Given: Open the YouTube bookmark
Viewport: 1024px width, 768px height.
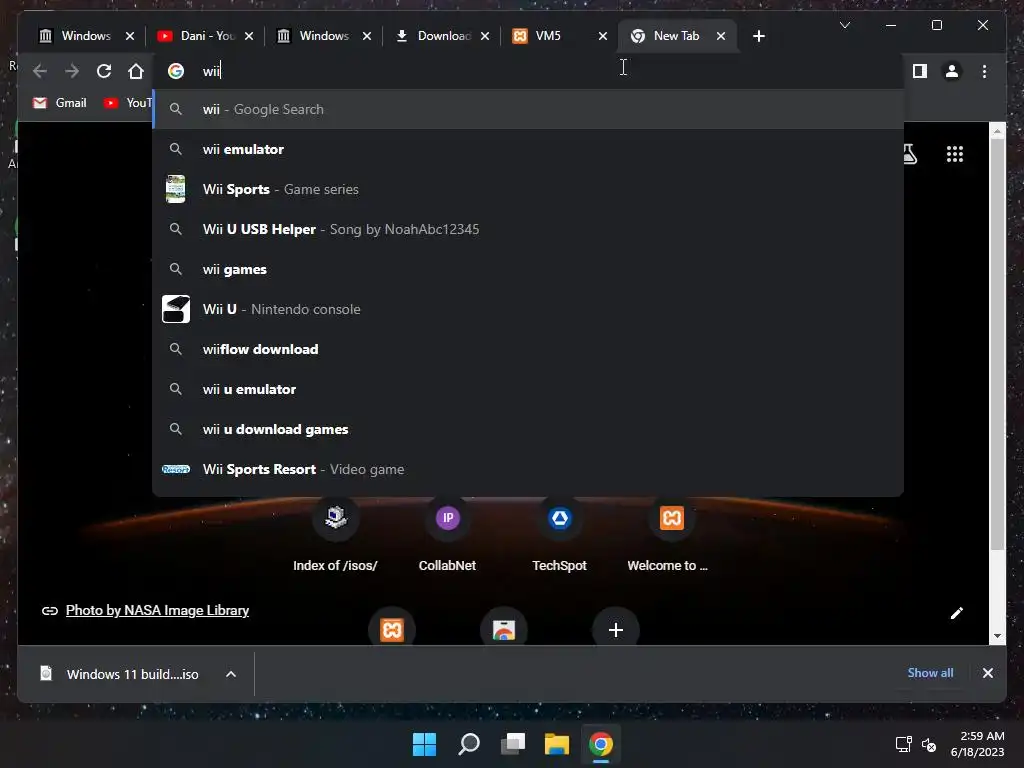Looking at the screenshot, I should (x=128, y=103).
